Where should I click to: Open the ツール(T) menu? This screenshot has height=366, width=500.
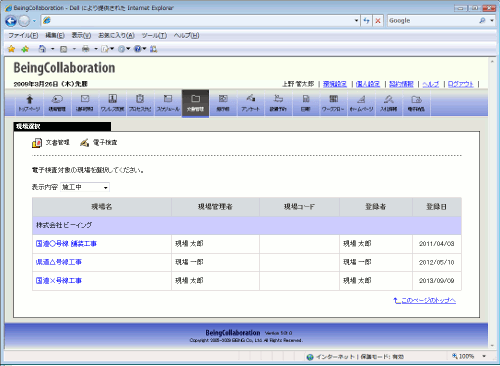coord(154,35)
